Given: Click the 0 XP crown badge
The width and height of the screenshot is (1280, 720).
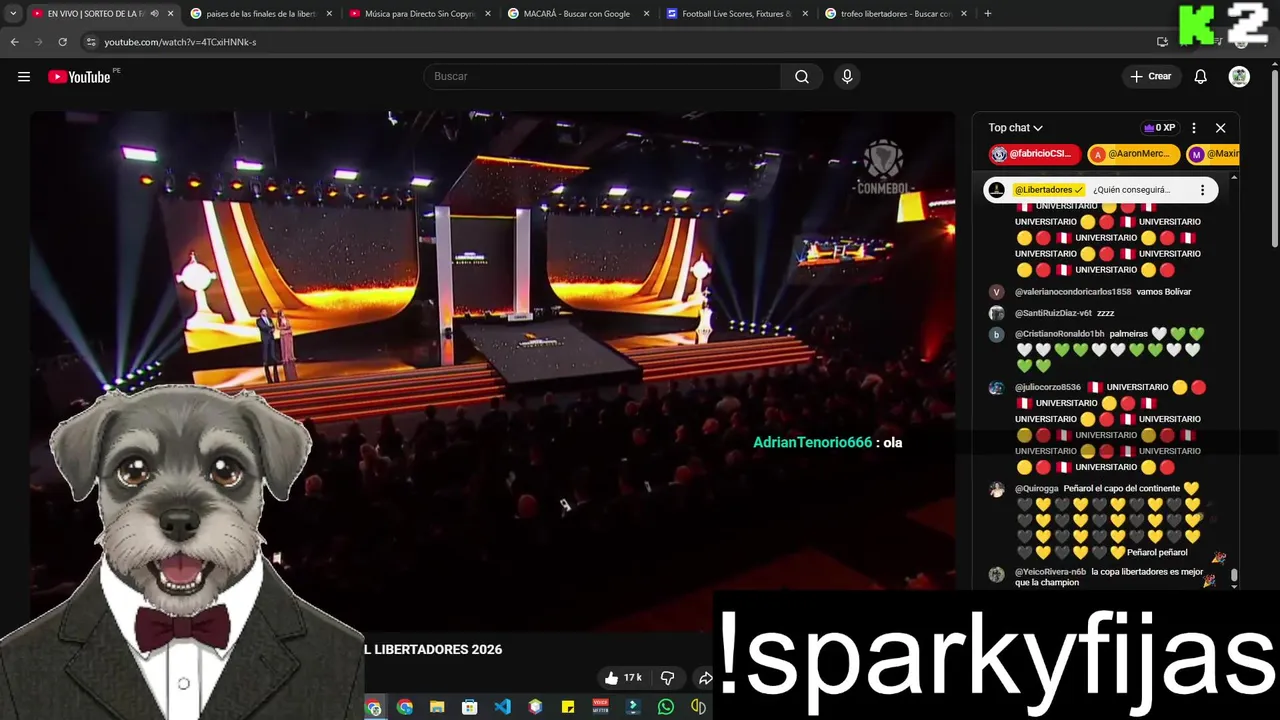Looking at the screenshot, I should coord(1159,128).
